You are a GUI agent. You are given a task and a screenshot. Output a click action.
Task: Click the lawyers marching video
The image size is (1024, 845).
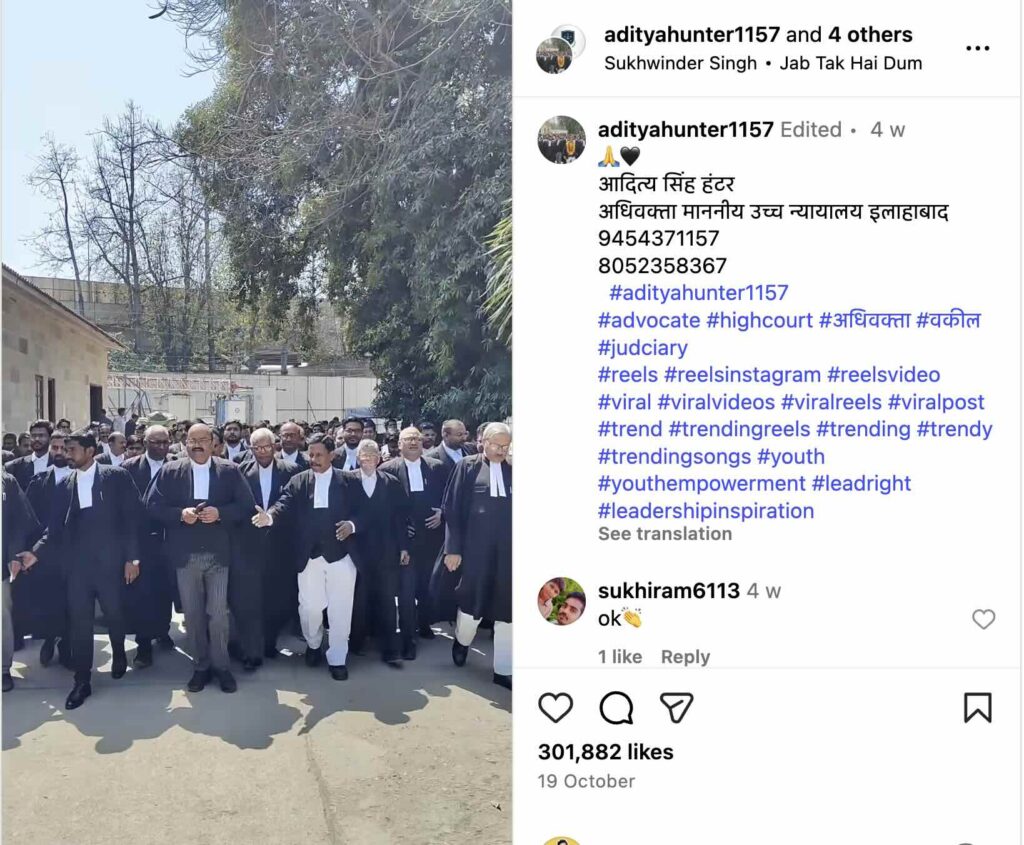click(257, 422)
